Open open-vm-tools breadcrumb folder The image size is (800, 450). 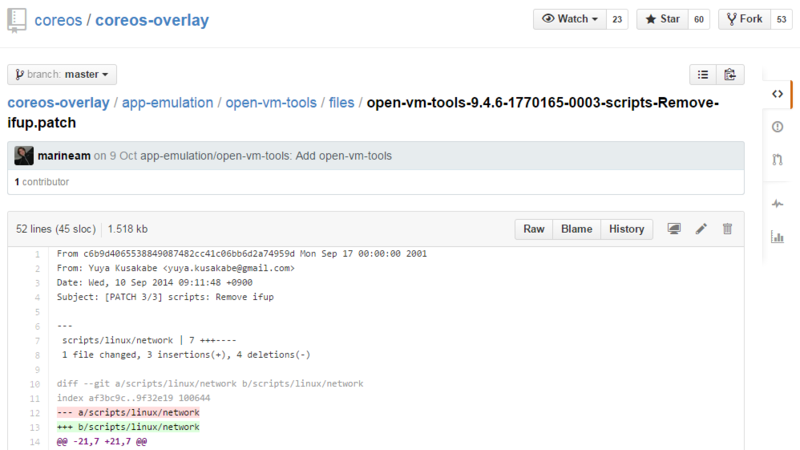tap(271, 103)
